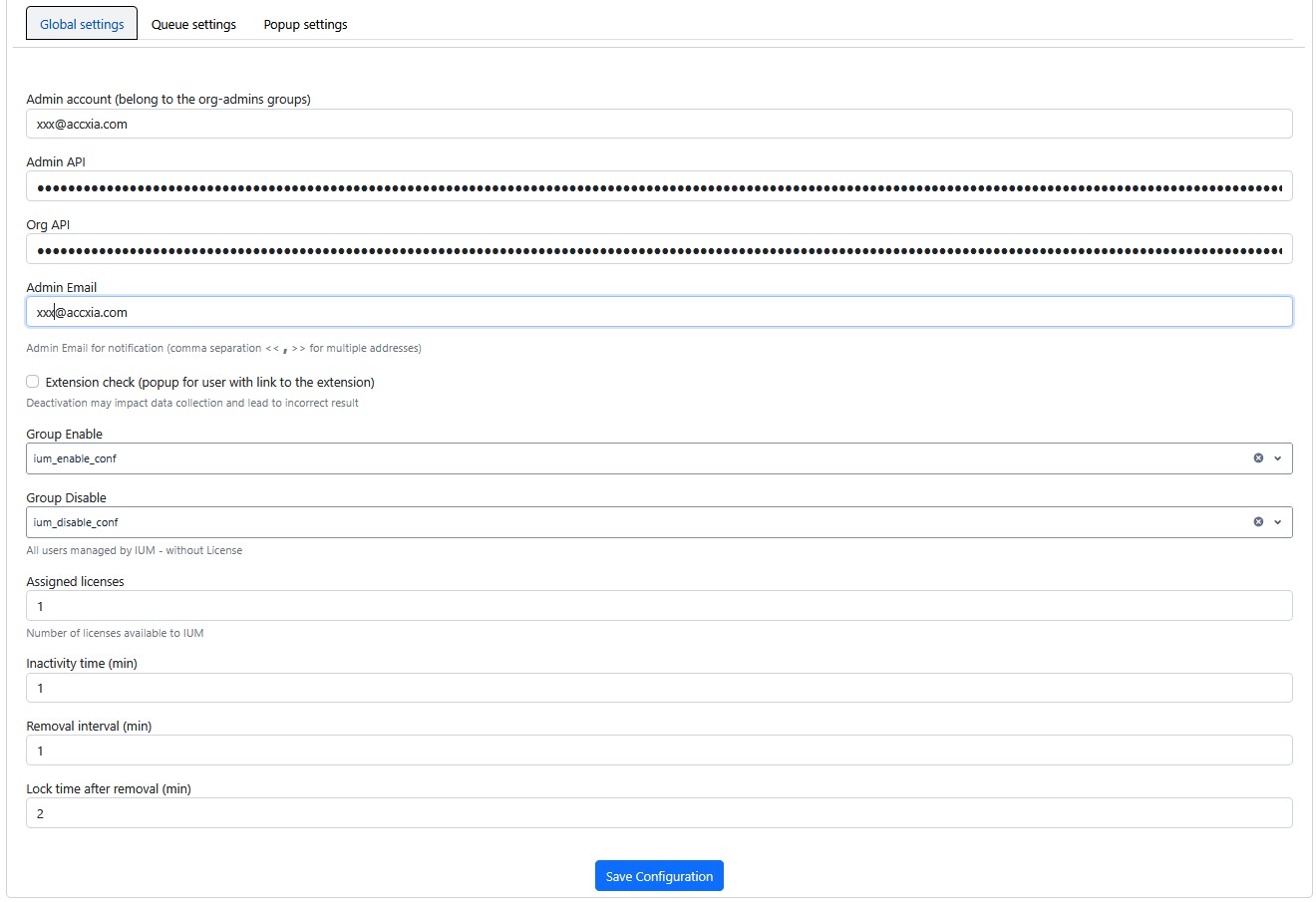Clear the Group Disable selection icon
This screenshot has width=1316, height=902.
(x=1258, y=522)
